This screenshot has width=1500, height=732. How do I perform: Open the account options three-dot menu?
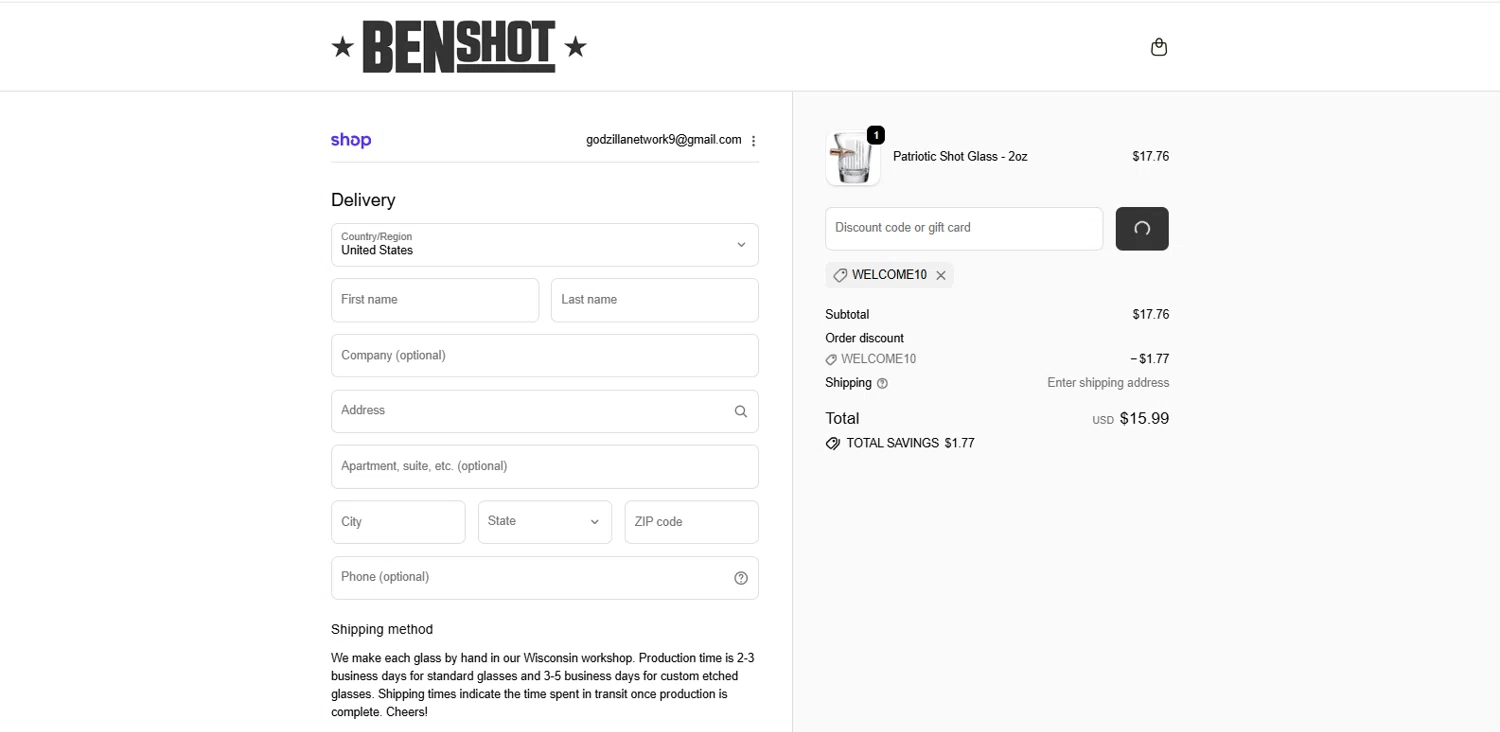754,141
